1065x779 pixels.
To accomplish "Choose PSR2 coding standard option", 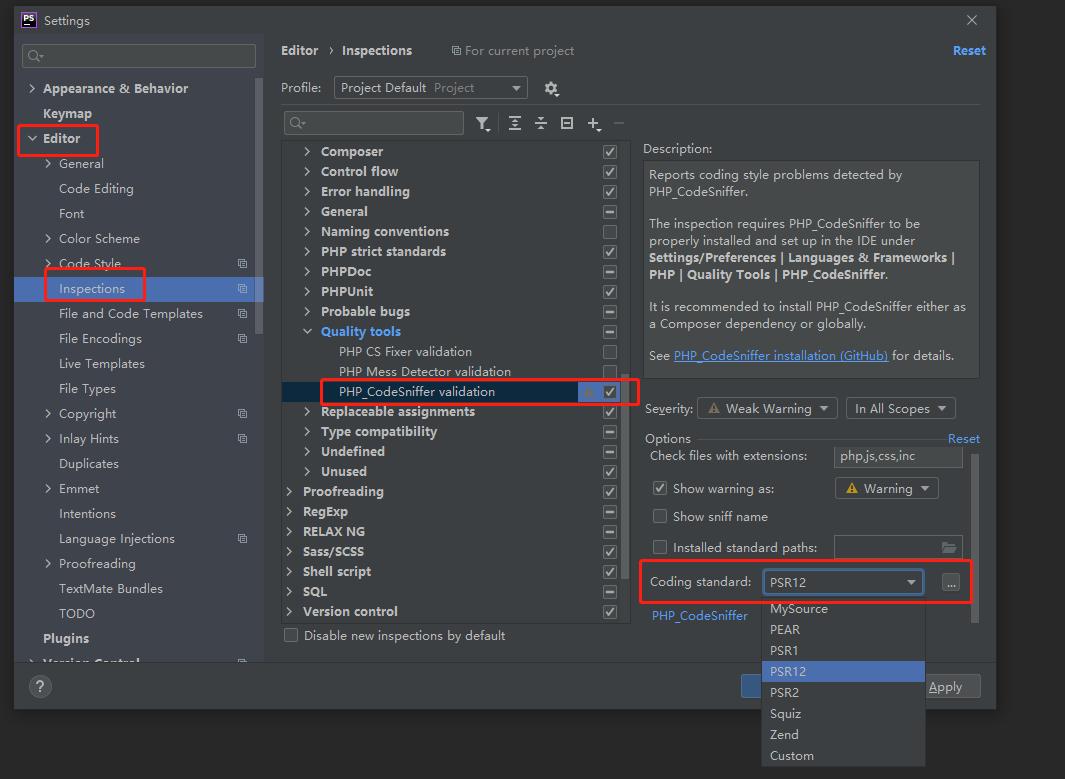I will pos(843,693).
